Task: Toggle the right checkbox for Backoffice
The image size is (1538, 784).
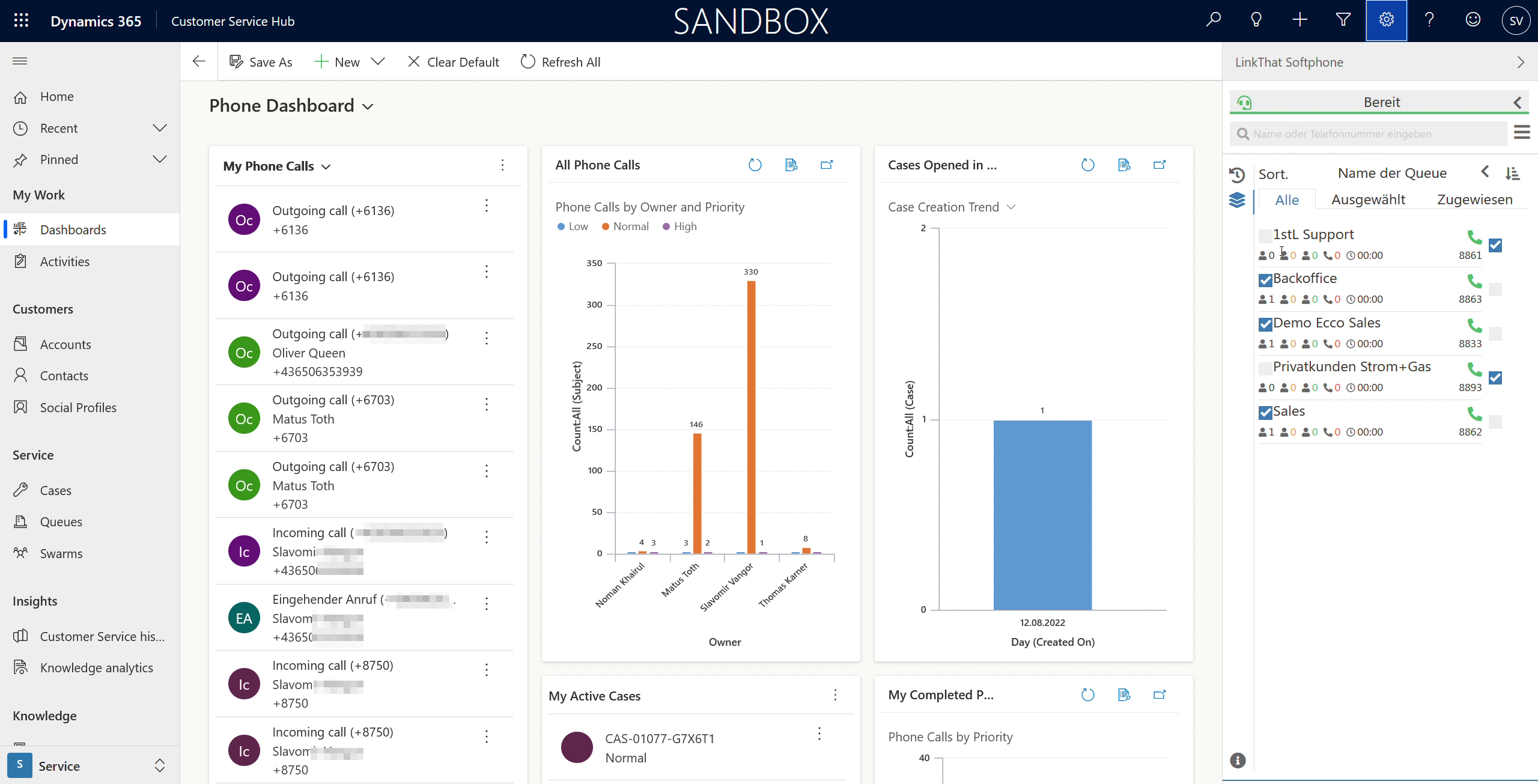Action: [x=1496, y=290]
